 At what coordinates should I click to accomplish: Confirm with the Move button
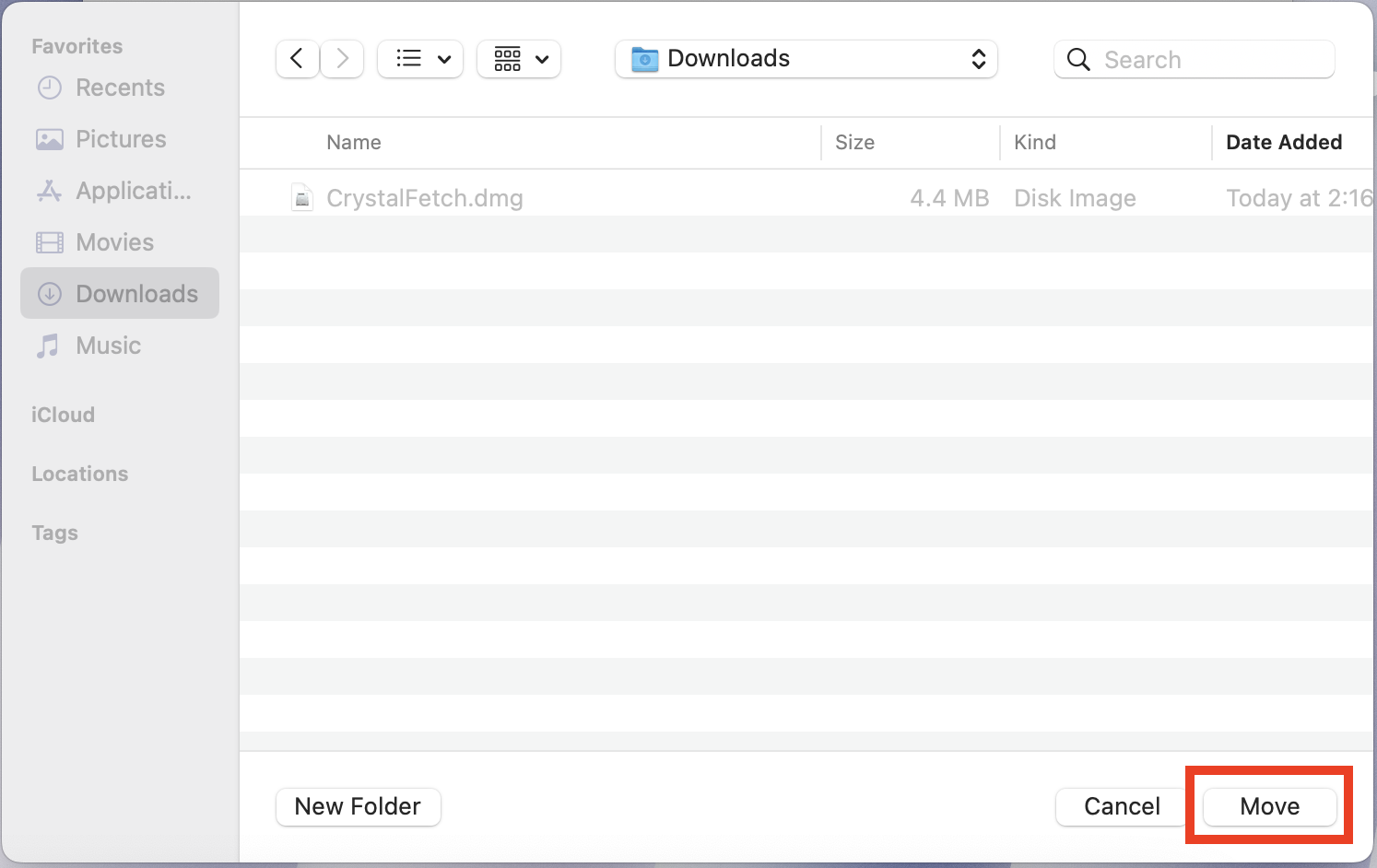tap(1269, 806)
